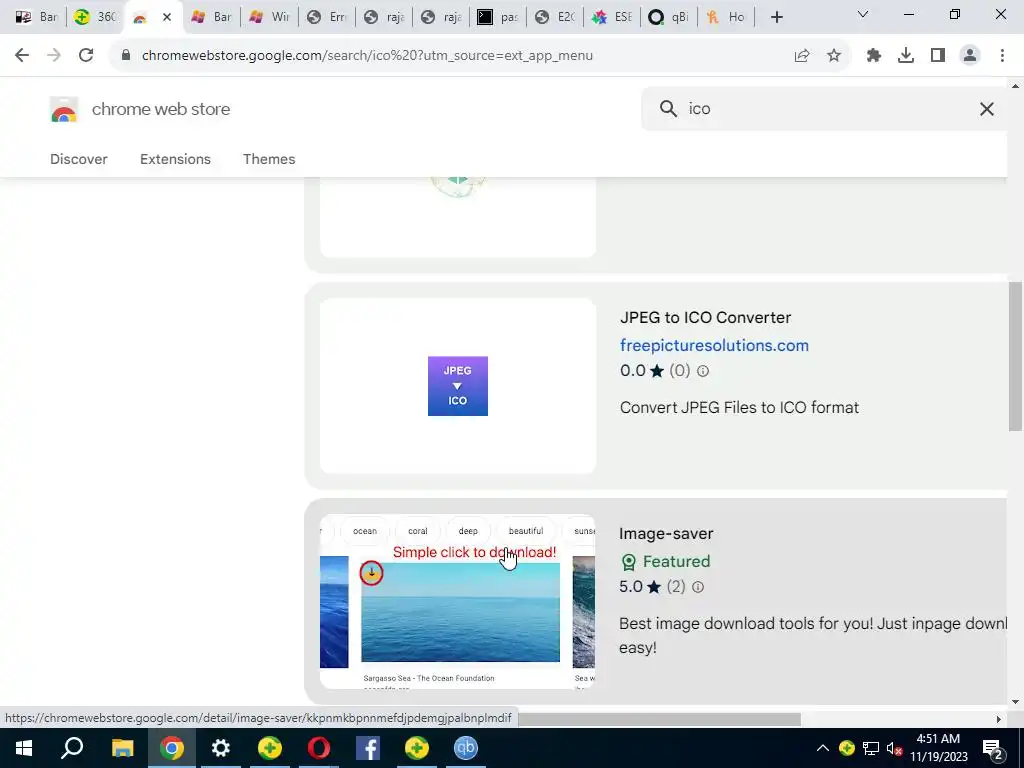The height and width of the screenshot is (768, 1024).
Task: Click the vertical scrollbar down arrow
Action: [x=1015, y=702]
